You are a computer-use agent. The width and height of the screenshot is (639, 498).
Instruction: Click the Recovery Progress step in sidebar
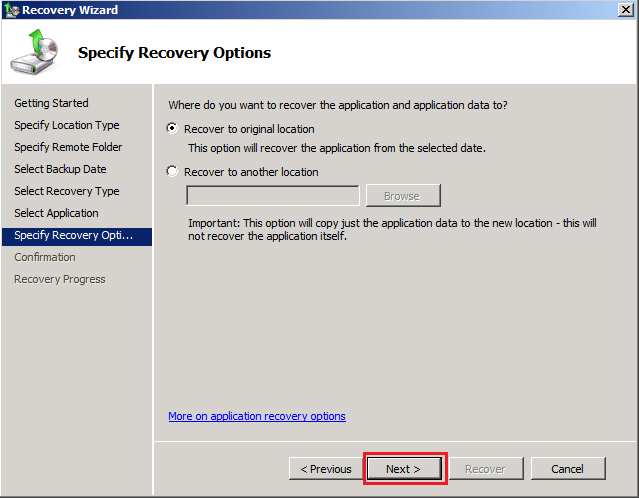click(x=59, y=279)
